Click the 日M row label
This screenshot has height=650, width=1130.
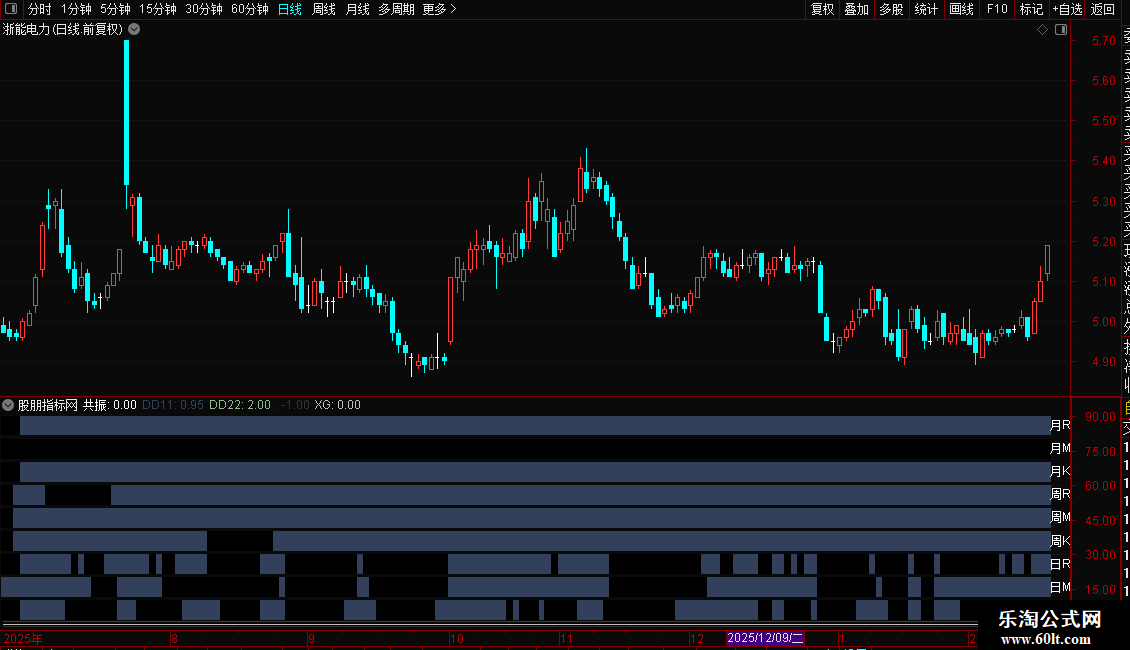tap(1060, 587)
